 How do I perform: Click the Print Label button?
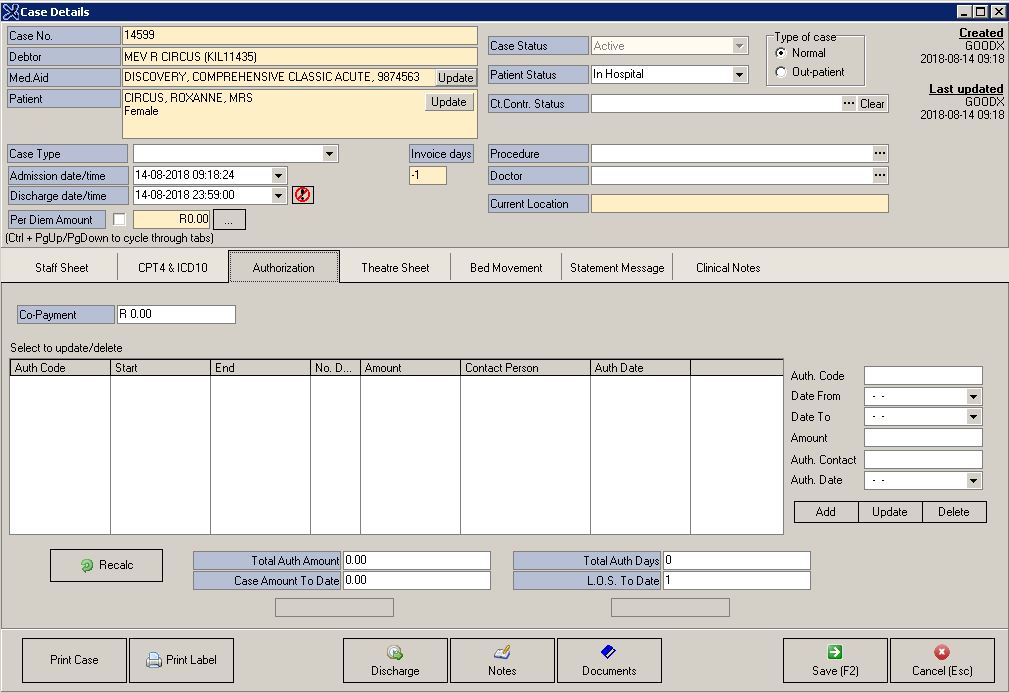click(181, 660)
